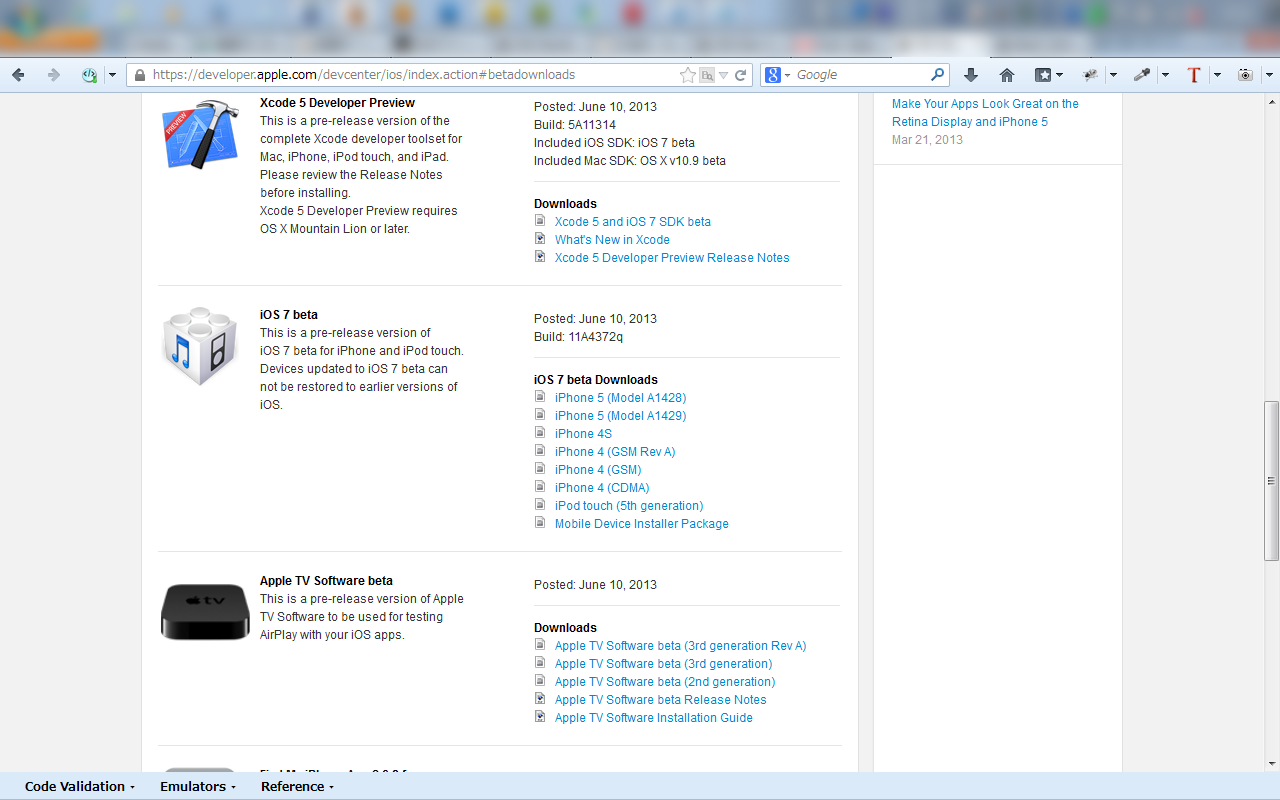Viewport: 1280px width, 800px height.
Task: Open the URL history dropdown arrow
Action: pyautogui.click(x=723, y=75)
